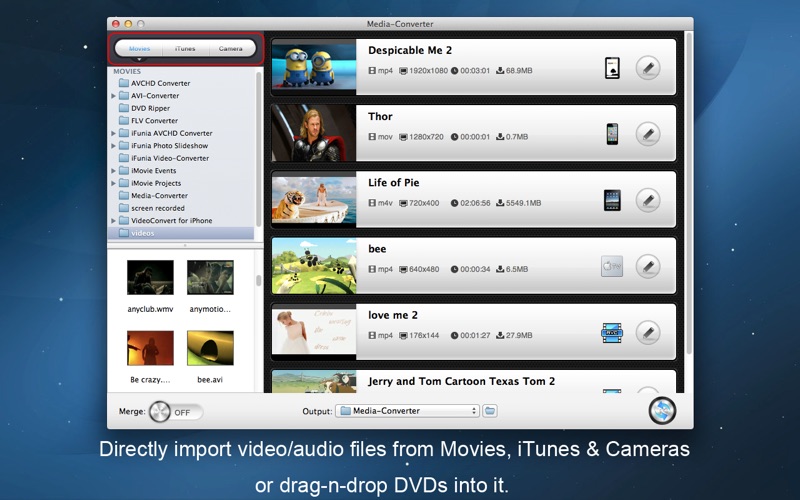Image resolution: width=800 pixels, height=500 pixels.
Task: Switch to the iTunes tab
Action: (185, 48)
